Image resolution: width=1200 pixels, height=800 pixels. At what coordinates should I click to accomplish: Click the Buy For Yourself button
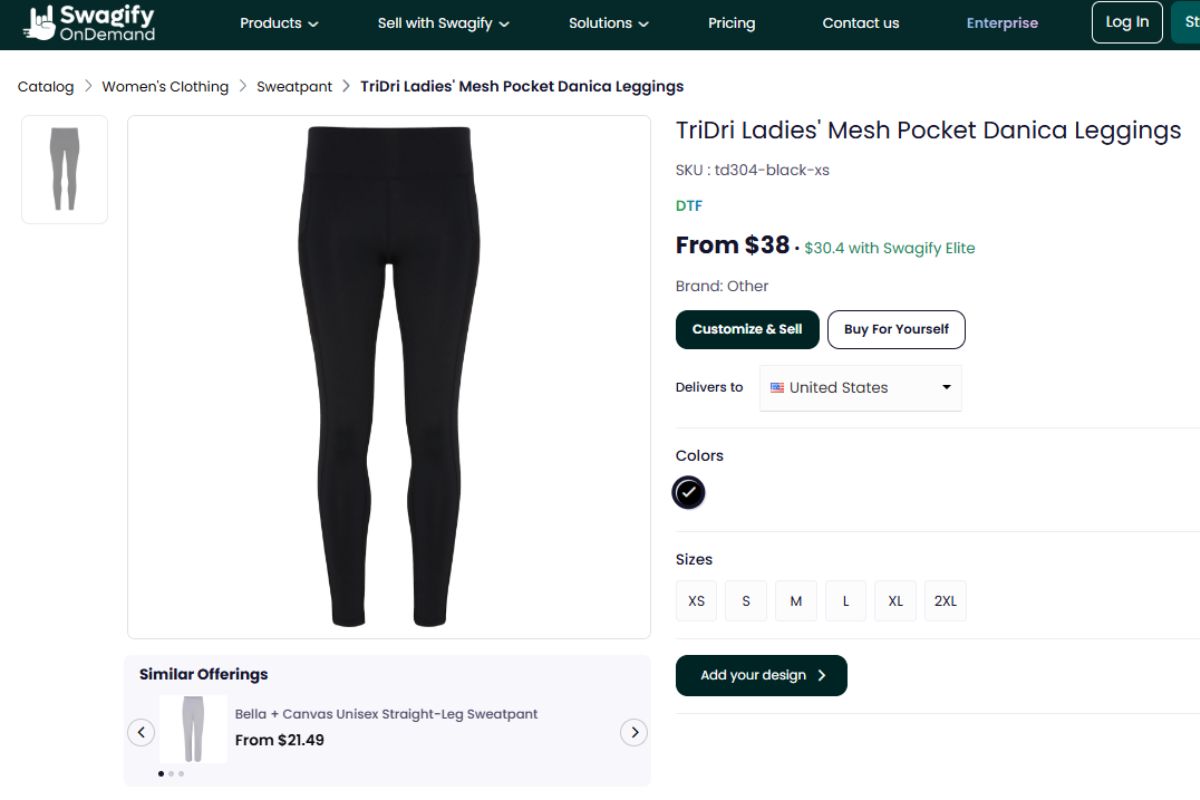point(896,329)
